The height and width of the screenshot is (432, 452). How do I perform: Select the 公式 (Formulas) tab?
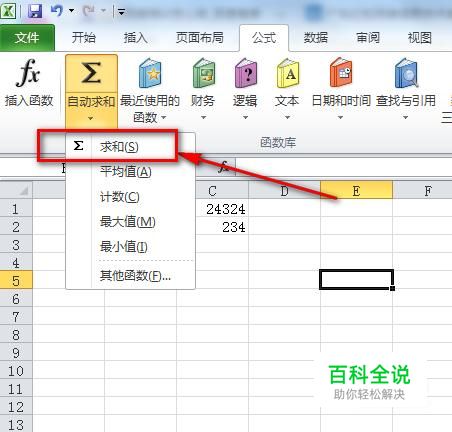[x=264, y=38]
